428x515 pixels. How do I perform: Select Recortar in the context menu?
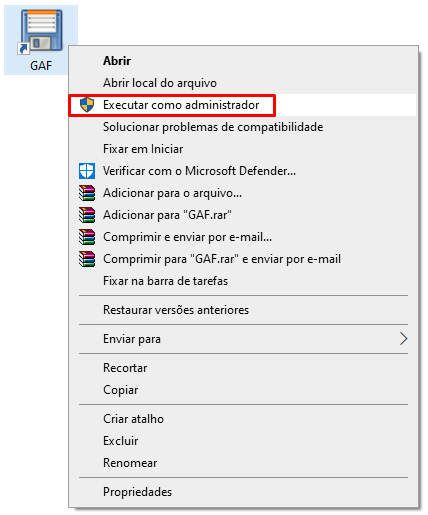(x=243, y=368)
